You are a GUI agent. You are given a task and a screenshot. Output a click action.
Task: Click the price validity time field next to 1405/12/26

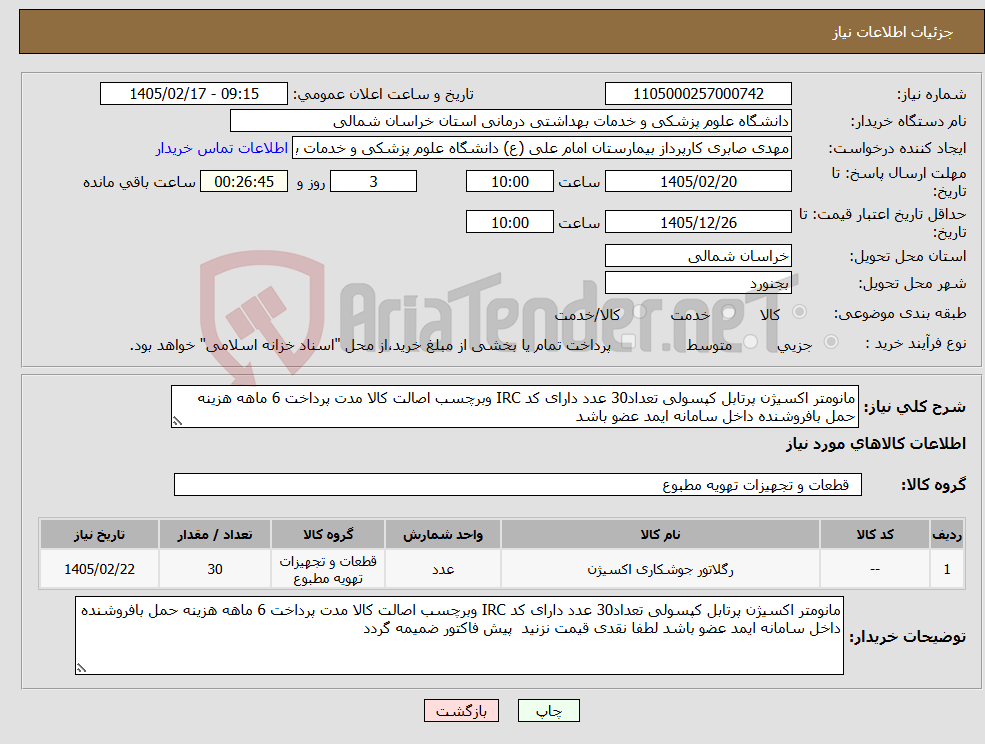[x=509, y=222]
